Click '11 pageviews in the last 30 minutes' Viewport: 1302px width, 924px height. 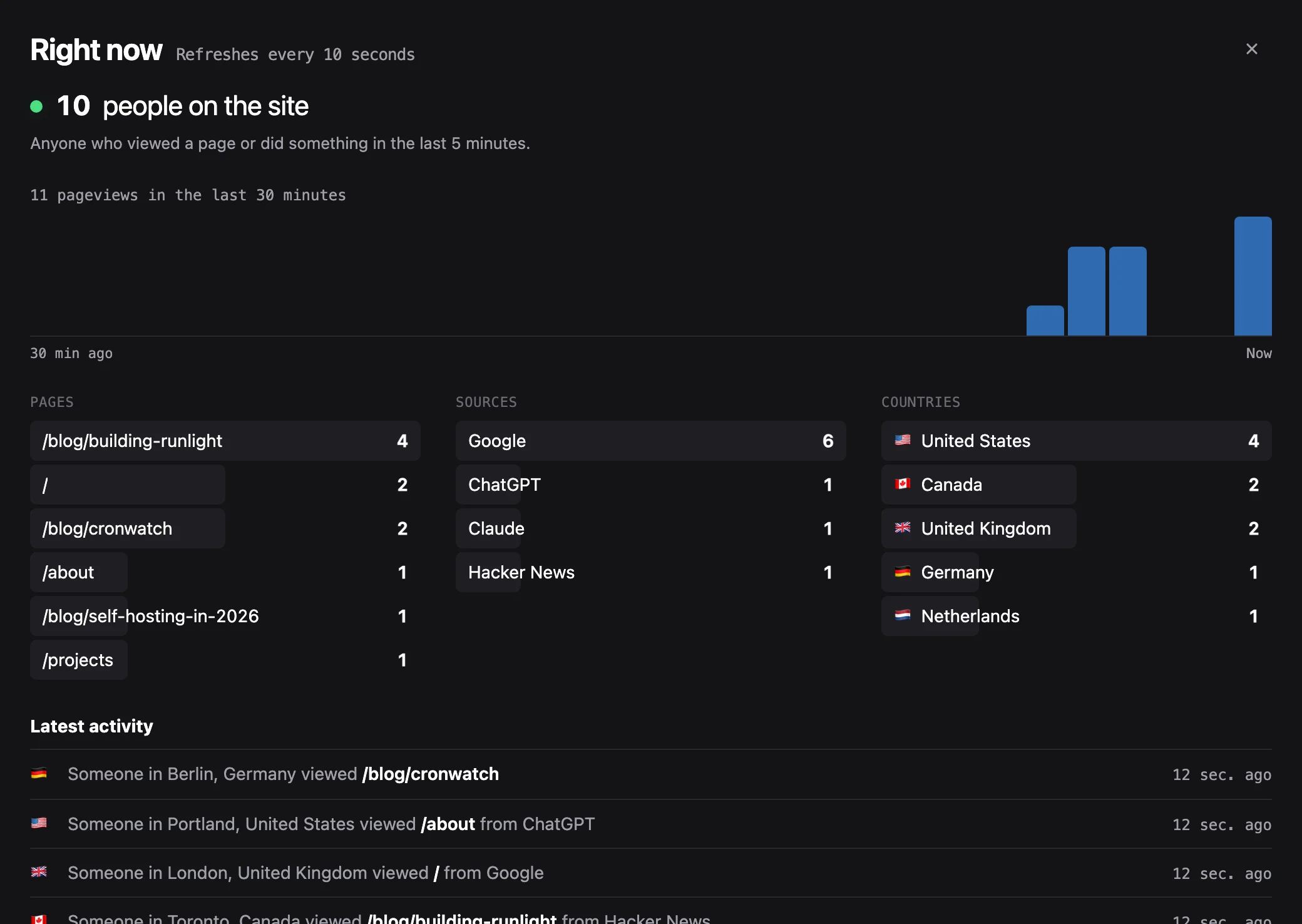188,195
